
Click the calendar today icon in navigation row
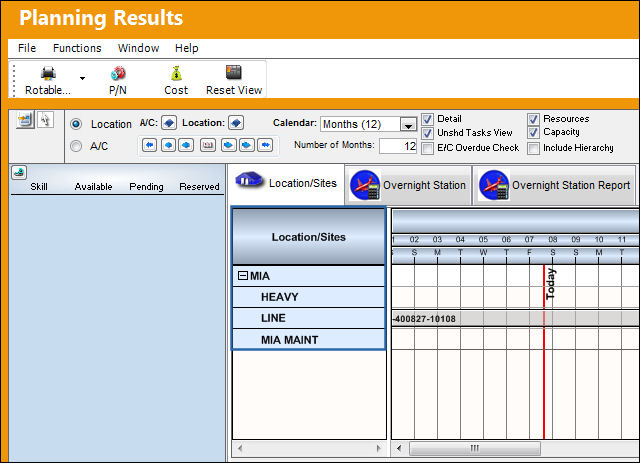(208, 145)
